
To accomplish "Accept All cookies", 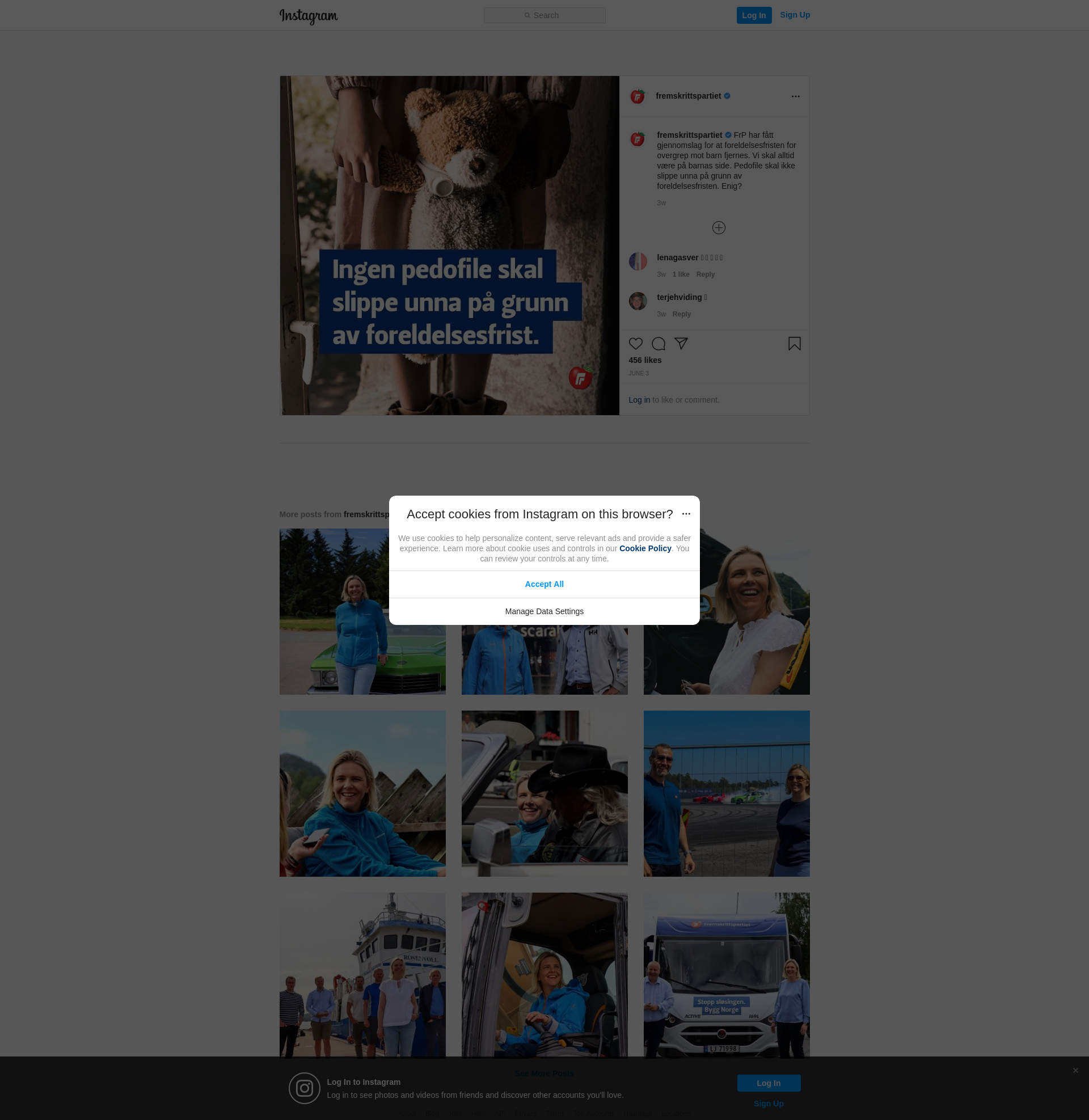I will click(x=544, y=584).
